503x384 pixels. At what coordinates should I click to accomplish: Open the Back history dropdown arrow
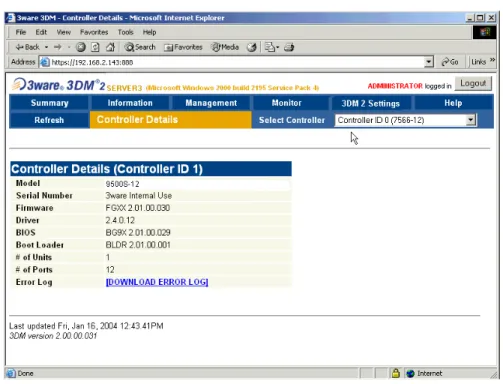(46, 47)
